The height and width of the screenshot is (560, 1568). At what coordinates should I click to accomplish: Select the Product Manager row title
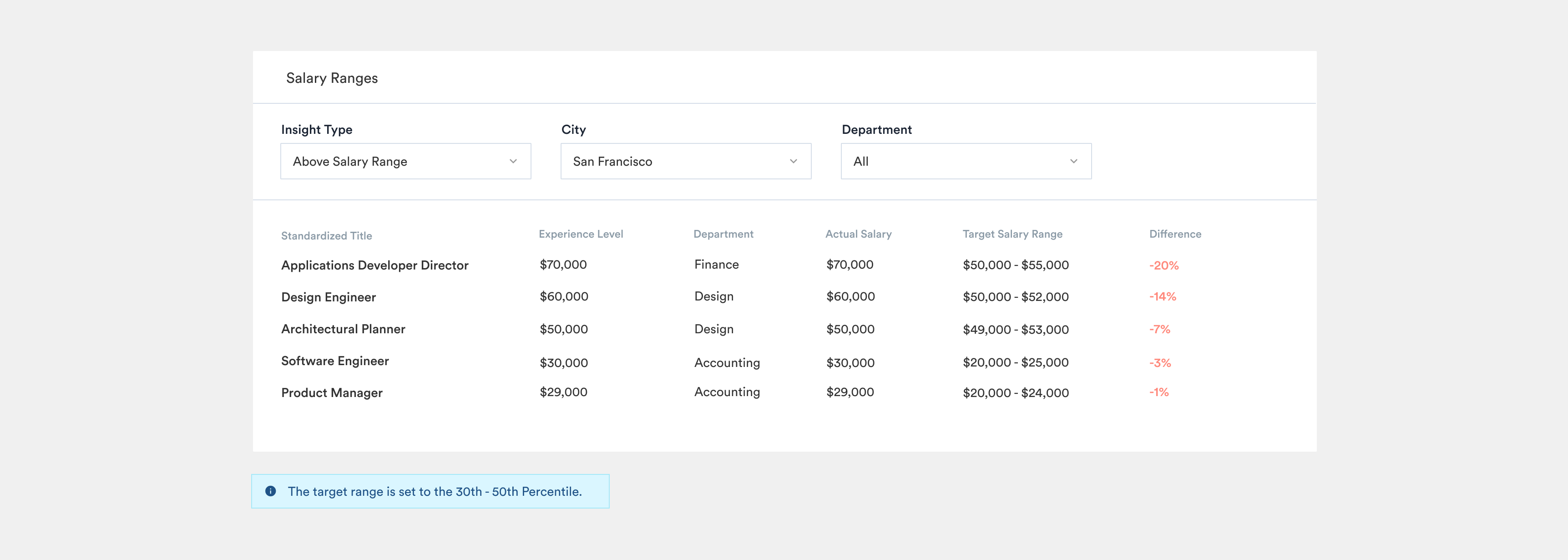332,393
